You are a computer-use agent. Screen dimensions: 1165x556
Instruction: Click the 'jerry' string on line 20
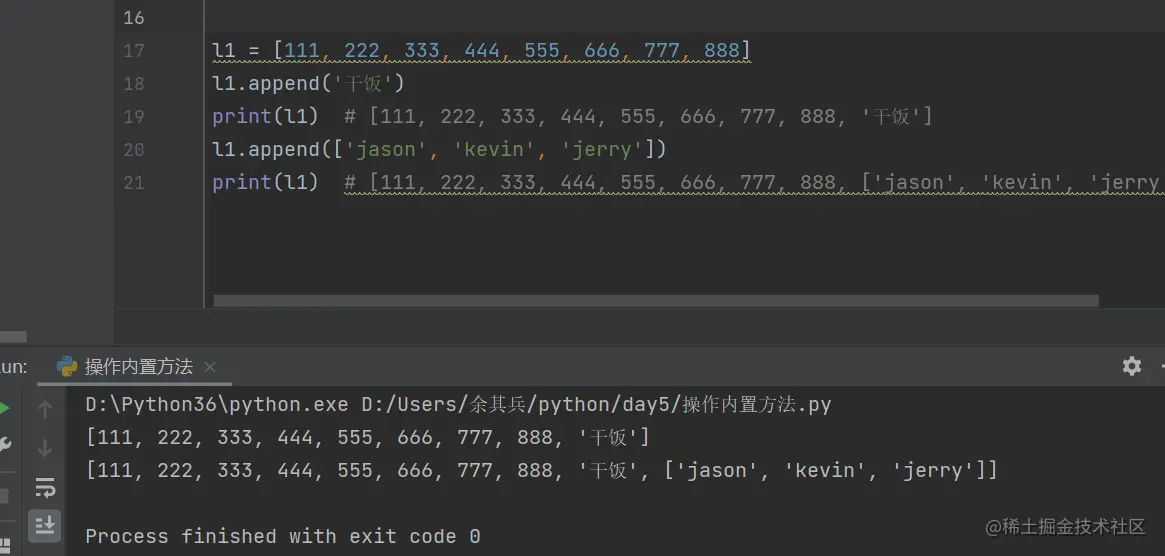click(x=602, y=149)
